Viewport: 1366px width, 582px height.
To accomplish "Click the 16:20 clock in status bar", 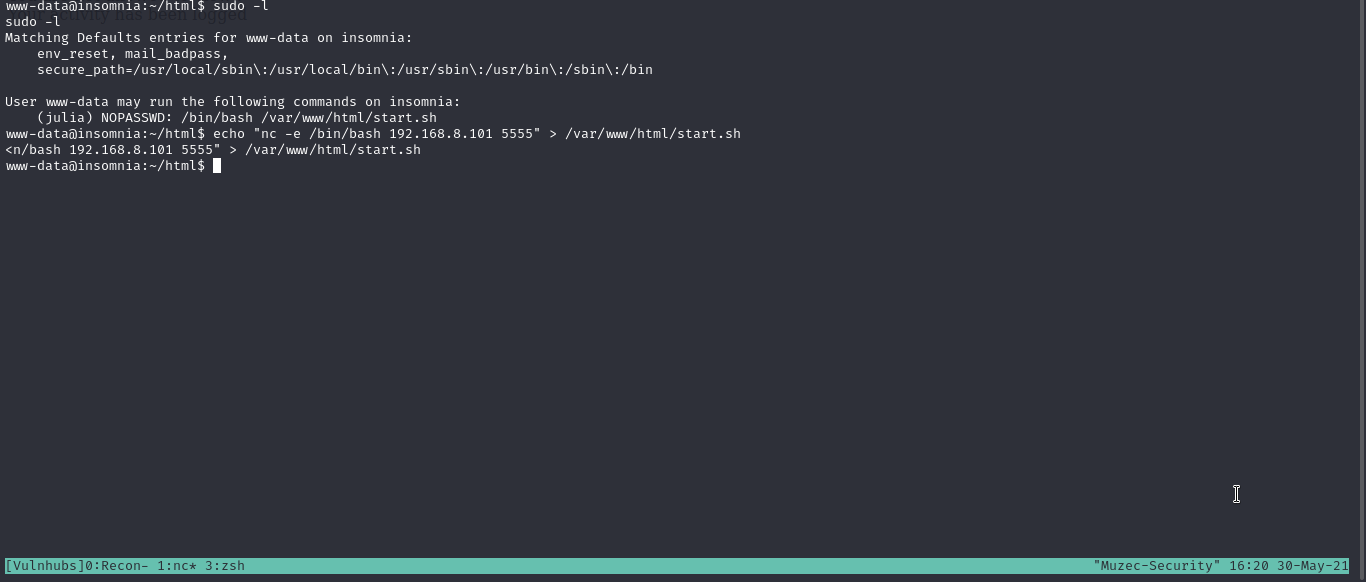I will tap(1249, 566).
